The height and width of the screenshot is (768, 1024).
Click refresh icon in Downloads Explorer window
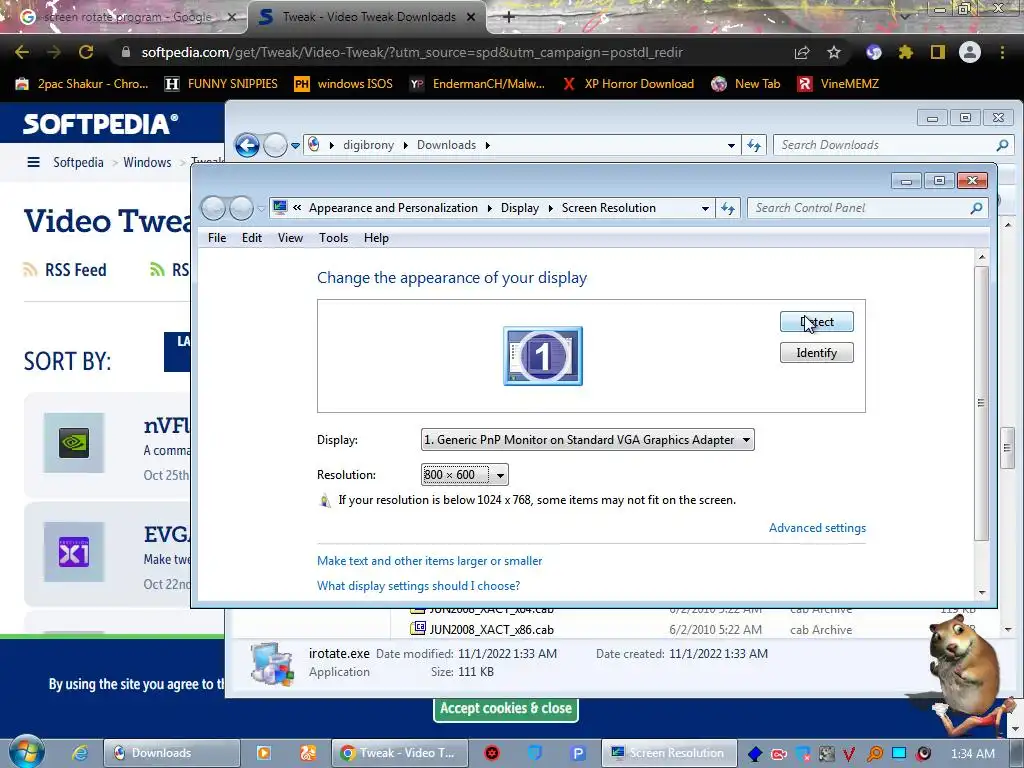tap(754, 146)
